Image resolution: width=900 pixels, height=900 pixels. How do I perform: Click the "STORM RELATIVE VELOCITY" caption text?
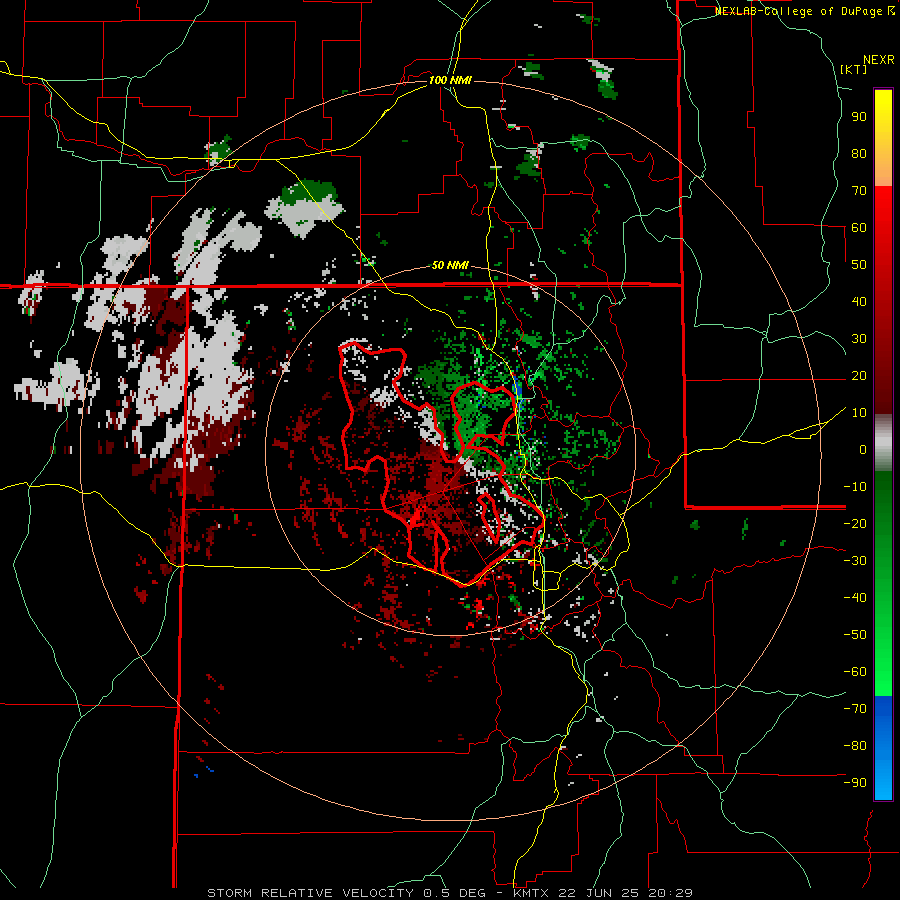(x=310, y=893)
